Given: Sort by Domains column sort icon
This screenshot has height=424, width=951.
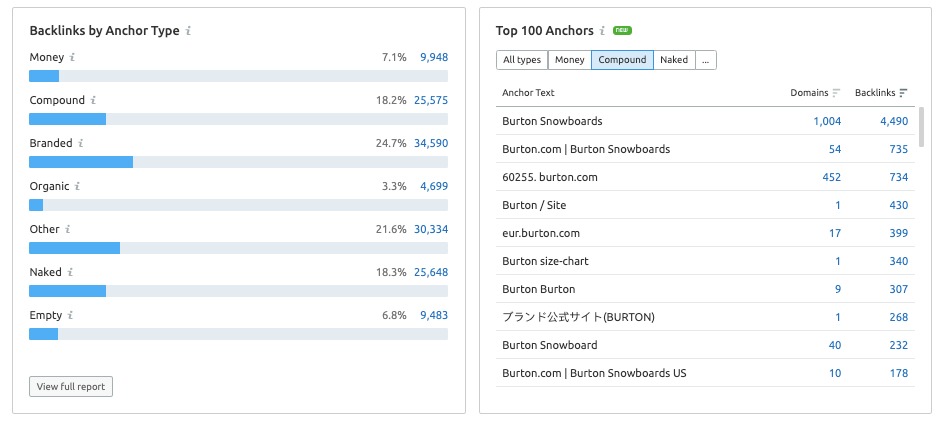Looking at the screenshot, I should [x=836, y=93].
